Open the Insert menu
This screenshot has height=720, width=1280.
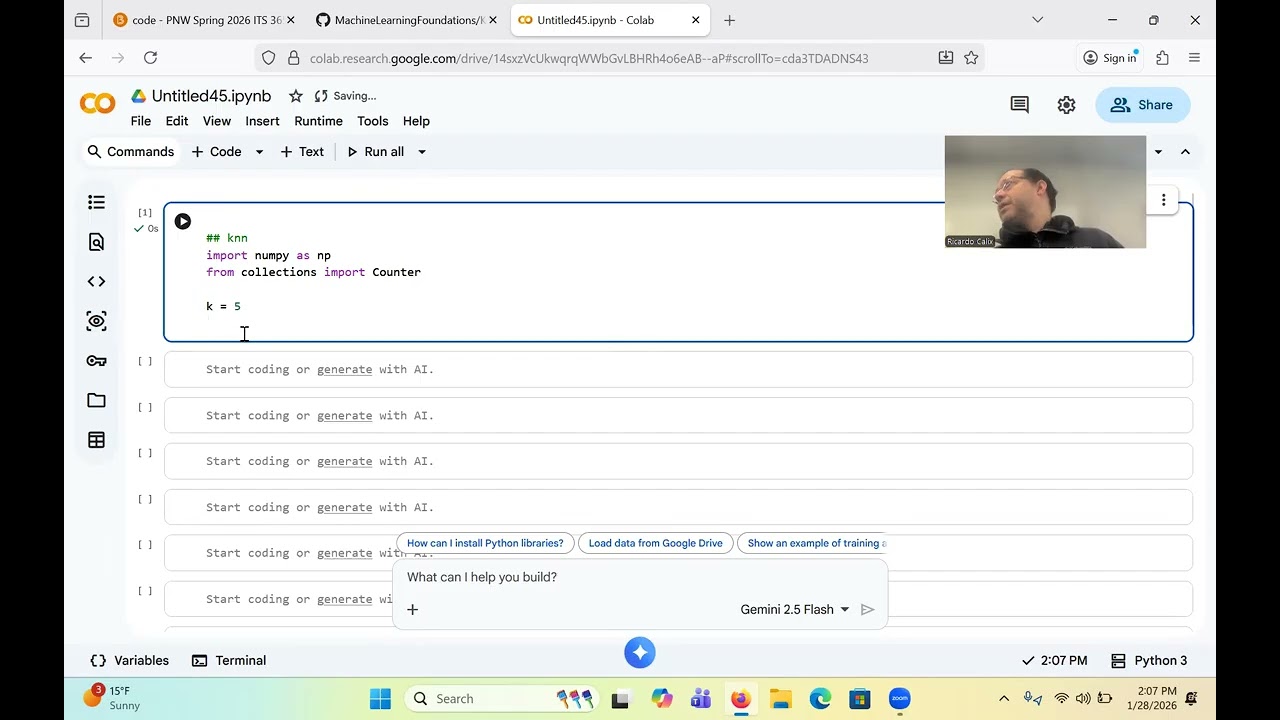pos(262,121)
